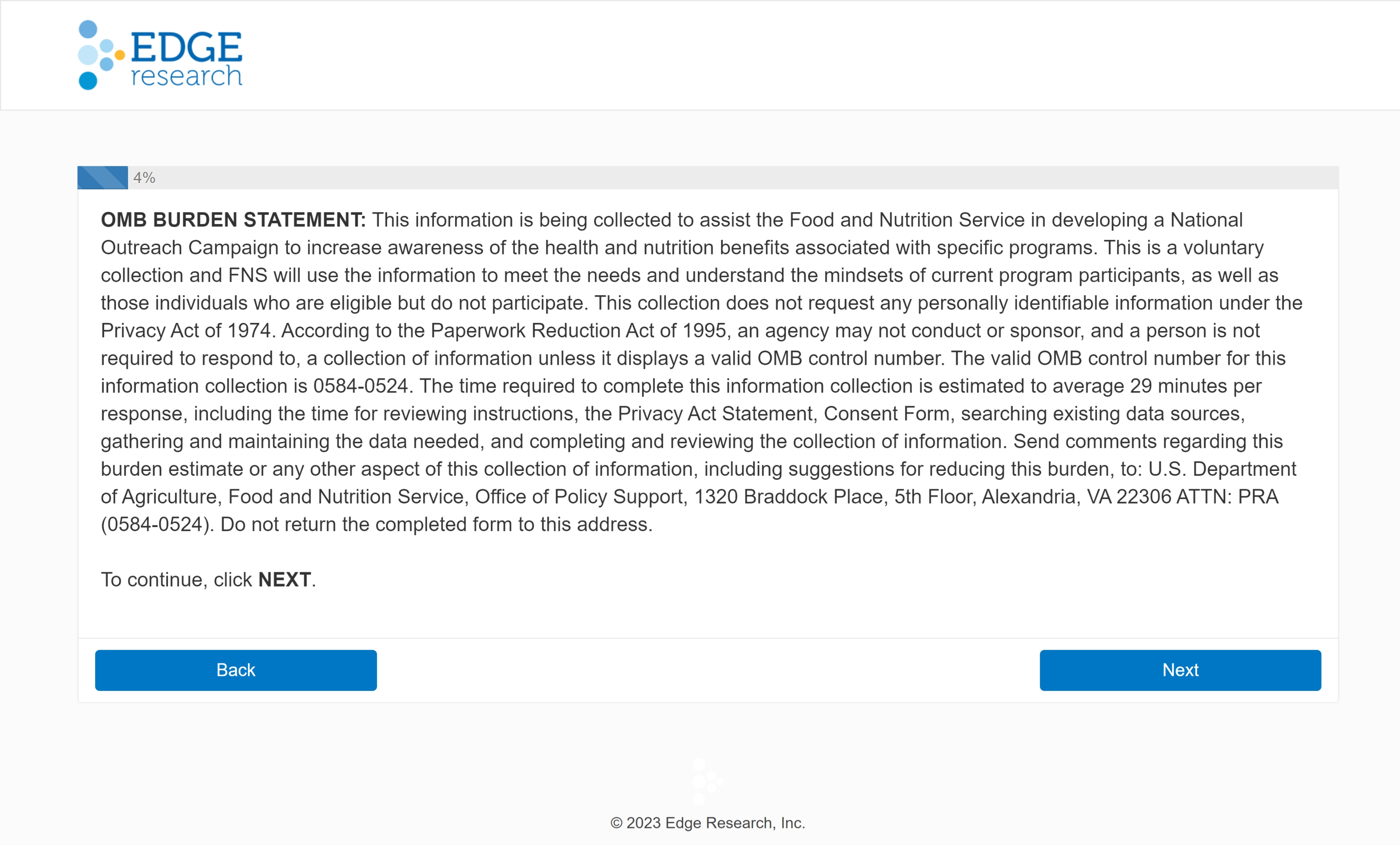Screen dimensions: 1400x845
Task: Click the 2023 Edge Research copyright text
Action: [x=707, y=823]
